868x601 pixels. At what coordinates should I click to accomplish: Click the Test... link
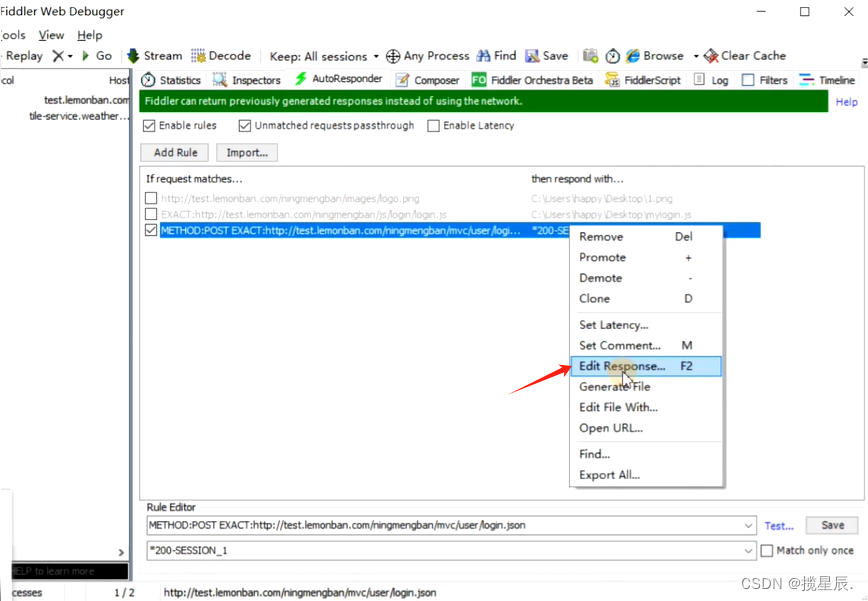click(779, 526)
